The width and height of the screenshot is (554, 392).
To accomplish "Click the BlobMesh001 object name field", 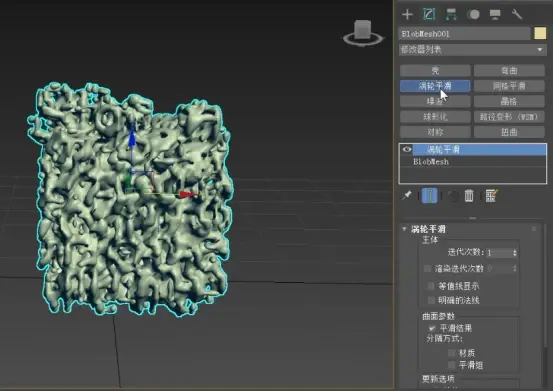I will point(465,34).
